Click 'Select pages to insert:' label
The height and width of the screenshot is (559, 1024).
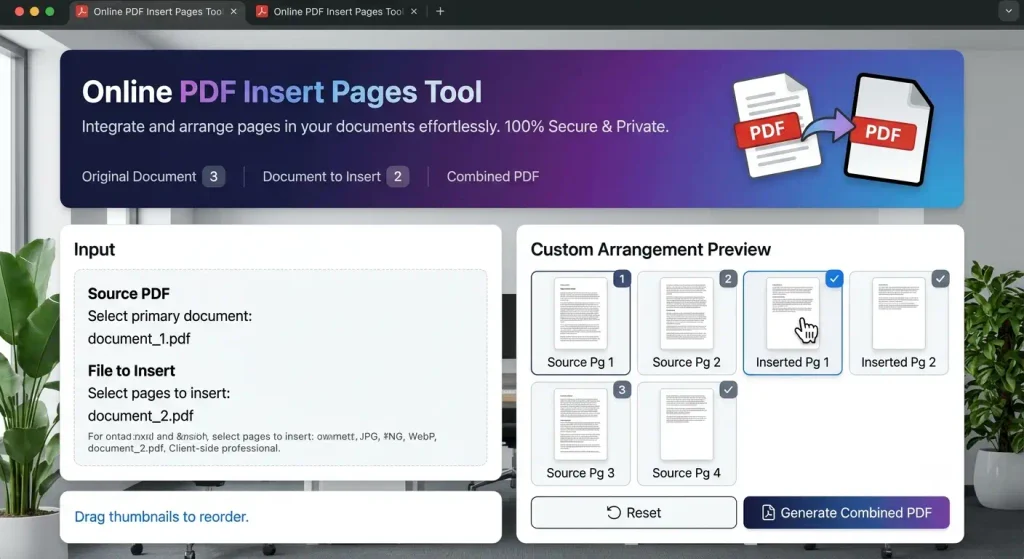(159, 393)
